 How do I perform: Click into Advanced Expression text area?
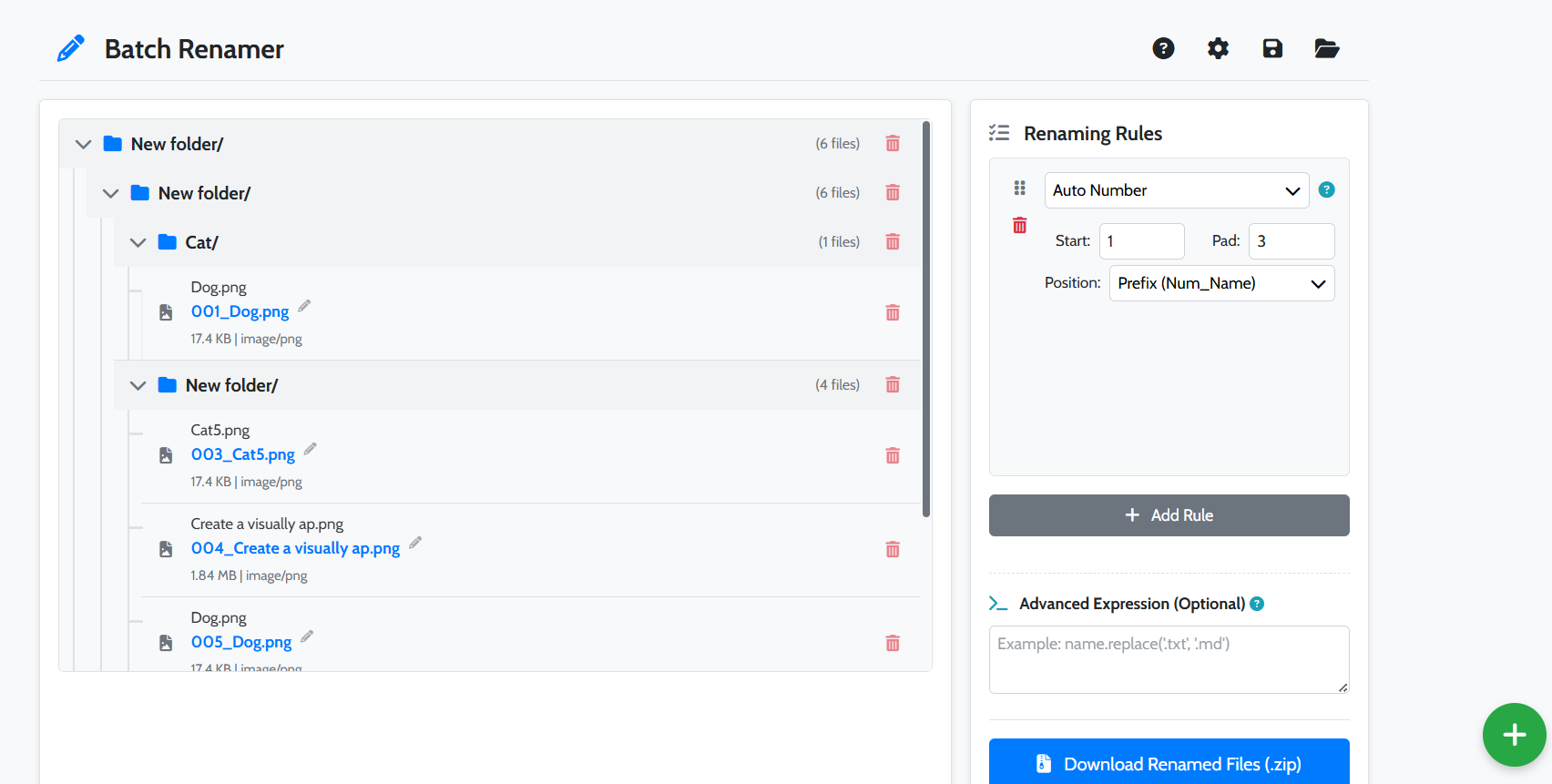[x=1169, y=659]
